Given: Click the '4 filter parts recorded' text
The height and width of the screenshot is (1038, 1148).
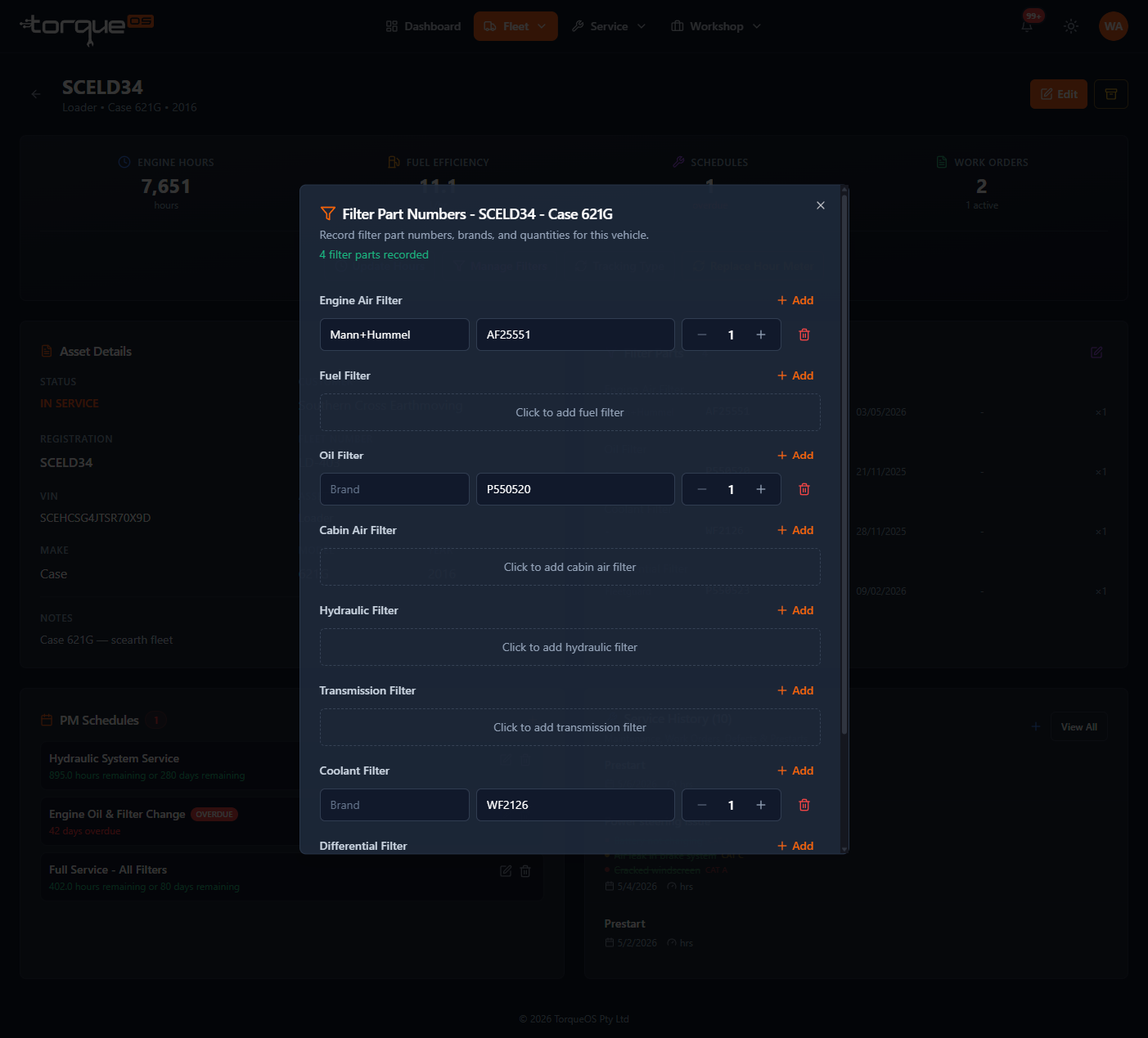Looking at the screenshot, I should click(x=374, y=254).
